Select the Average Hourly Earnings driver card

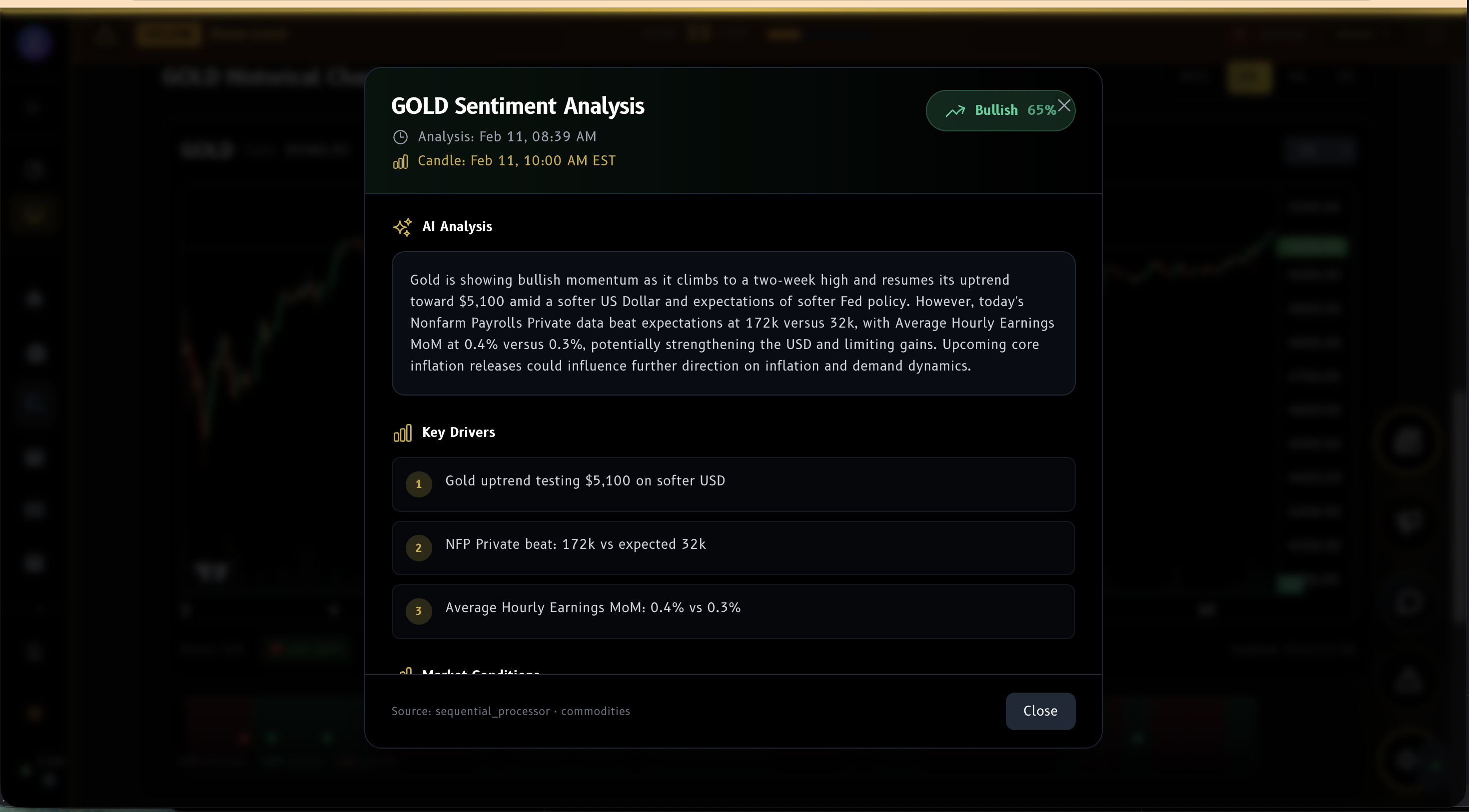[733, 611]
